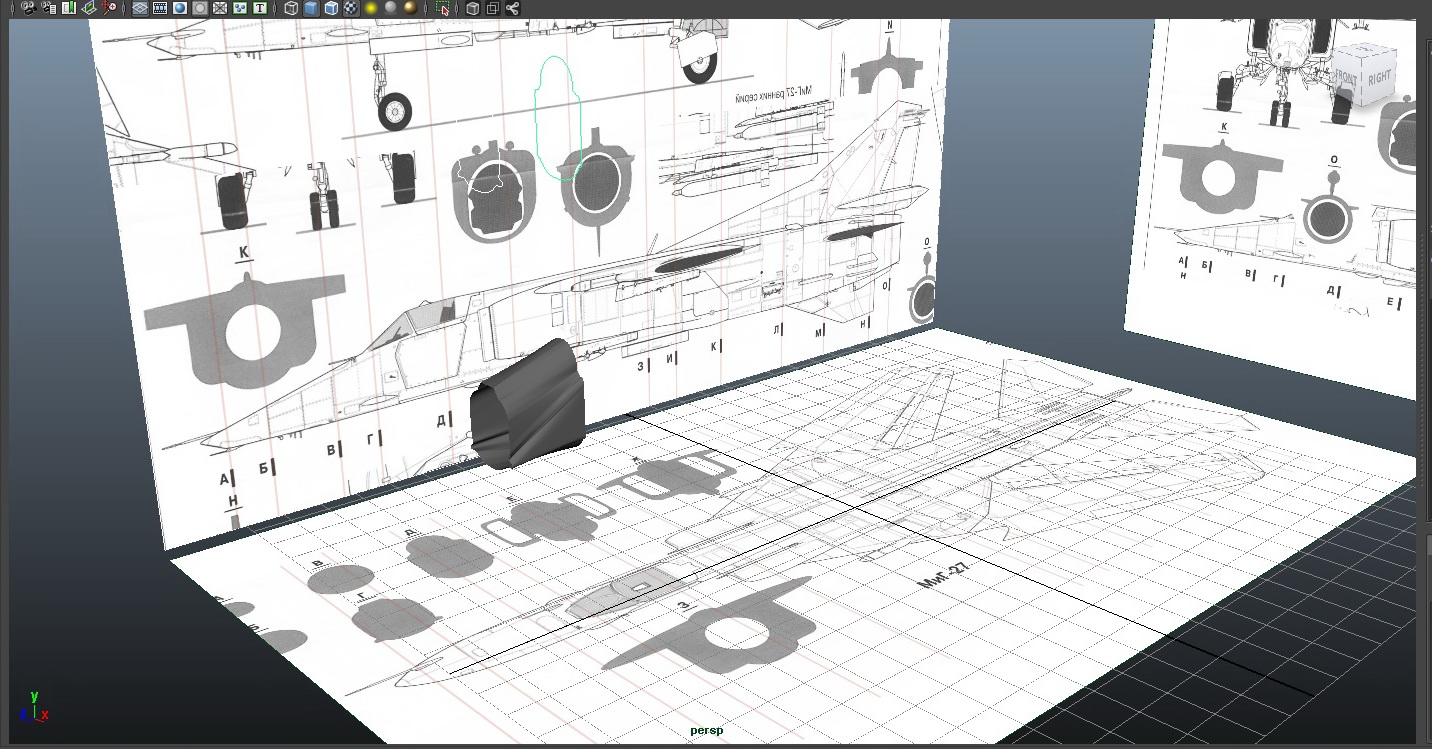Toggle the Field Chart icon

coord(220,8)
